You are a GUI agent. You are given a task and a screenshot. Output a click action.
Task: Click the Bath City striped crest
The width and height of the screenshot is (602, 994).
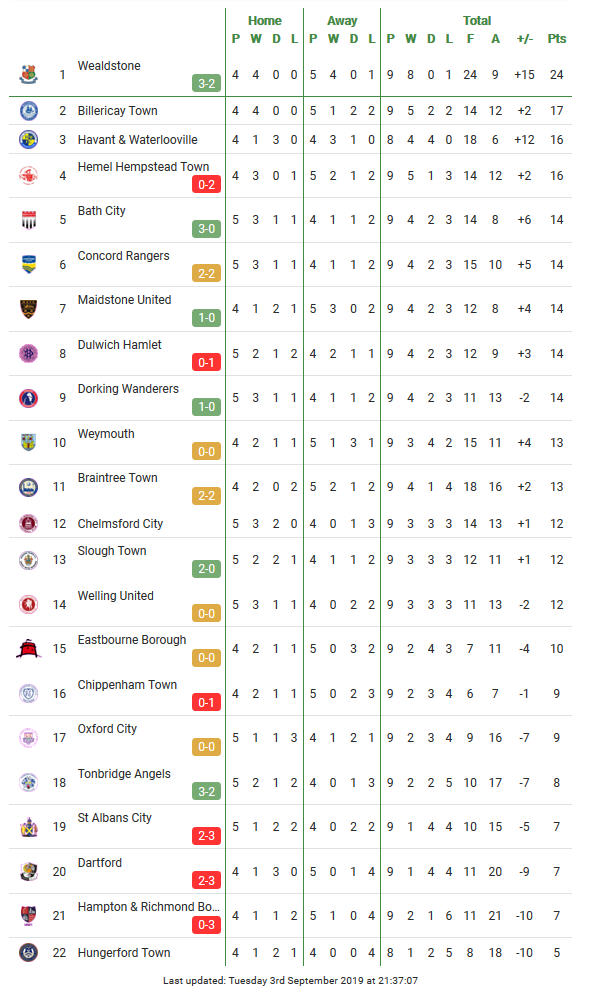29,220
